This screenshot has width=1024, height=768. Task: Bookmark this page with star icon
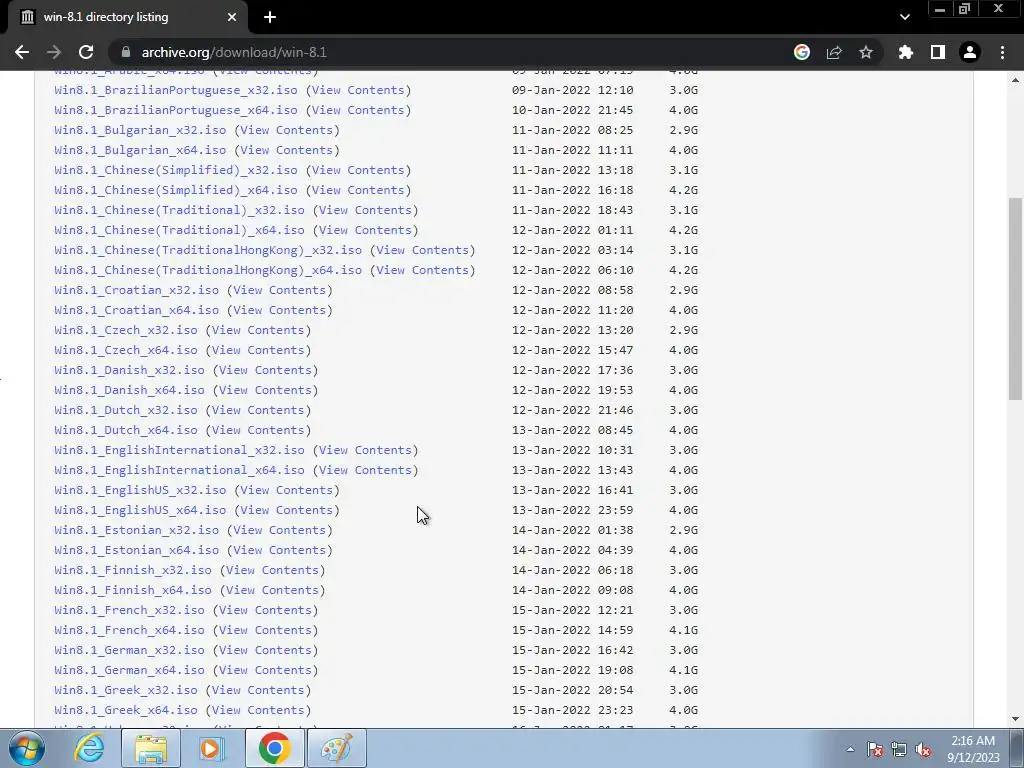(866, 52)
